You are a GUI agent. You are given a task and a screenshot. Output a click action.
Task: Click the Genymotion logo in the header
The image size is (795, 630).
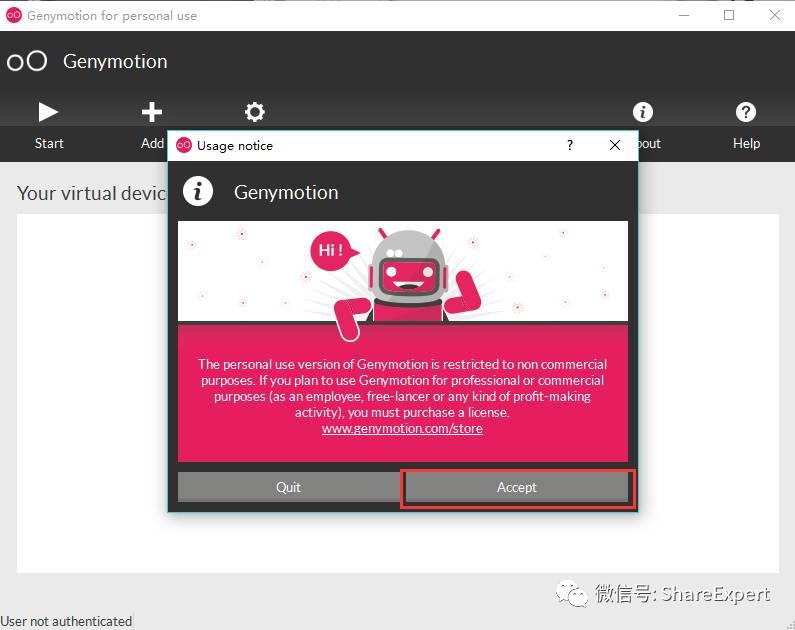coord(27,61)
